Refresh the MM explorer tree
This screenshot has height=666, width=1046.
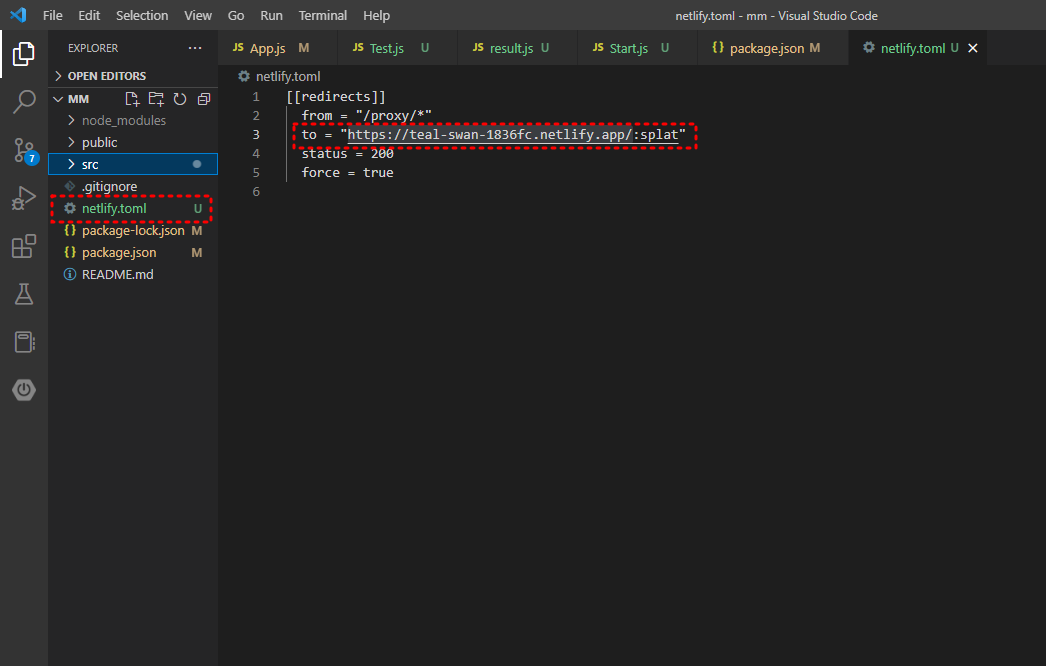180,99
